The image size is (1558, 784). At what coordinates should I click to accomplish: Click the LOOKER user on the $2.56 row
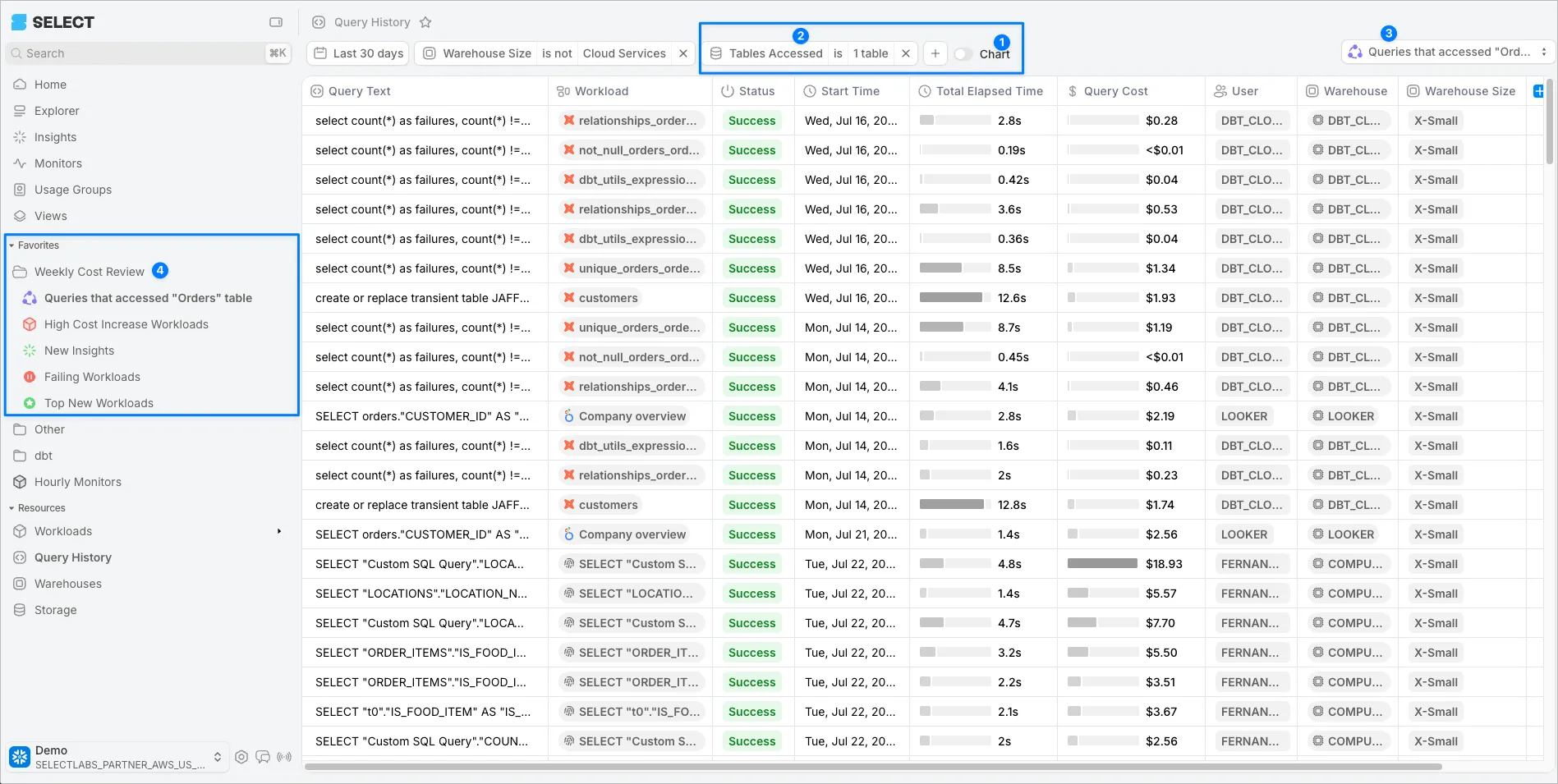point(1244,534)
